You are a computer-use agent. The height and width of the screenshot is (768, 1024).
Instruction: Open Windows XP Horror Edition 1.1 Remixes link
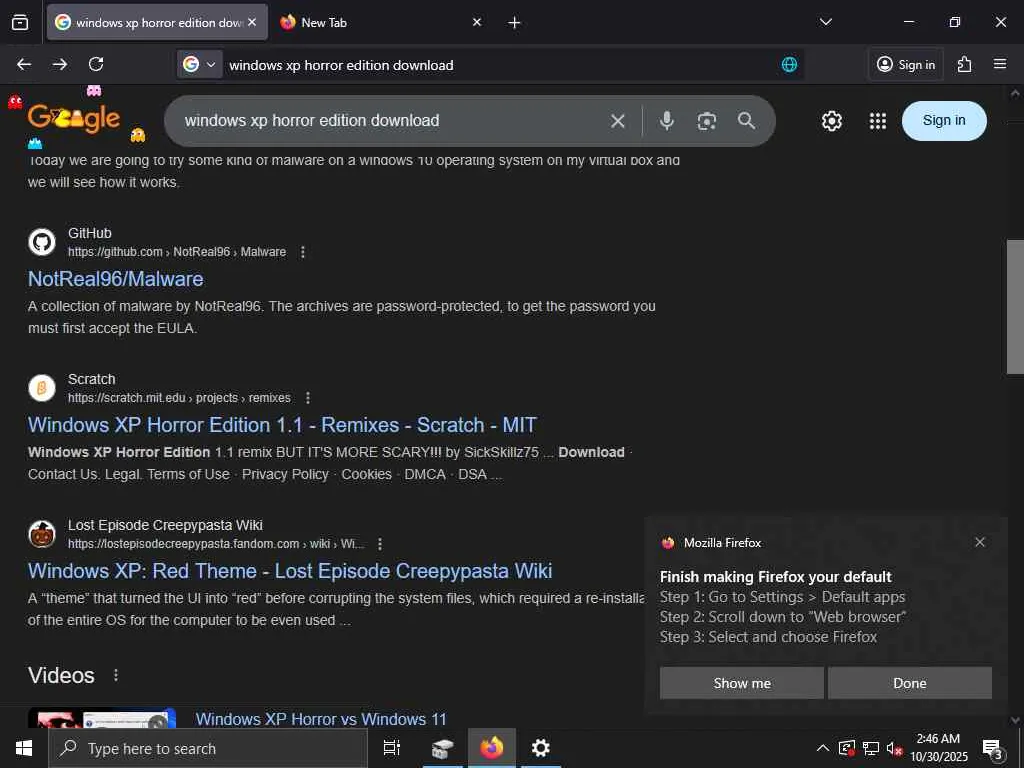coord(282,425)
